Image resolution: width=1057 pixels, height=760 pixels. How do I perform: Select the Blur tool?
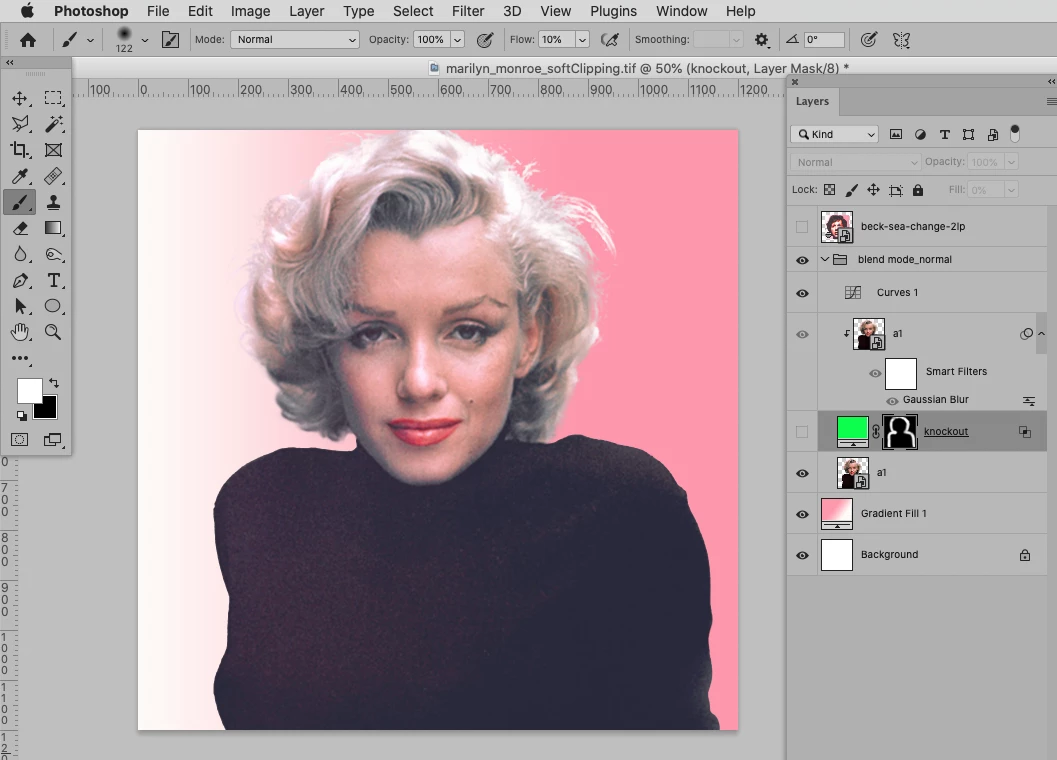20,254
